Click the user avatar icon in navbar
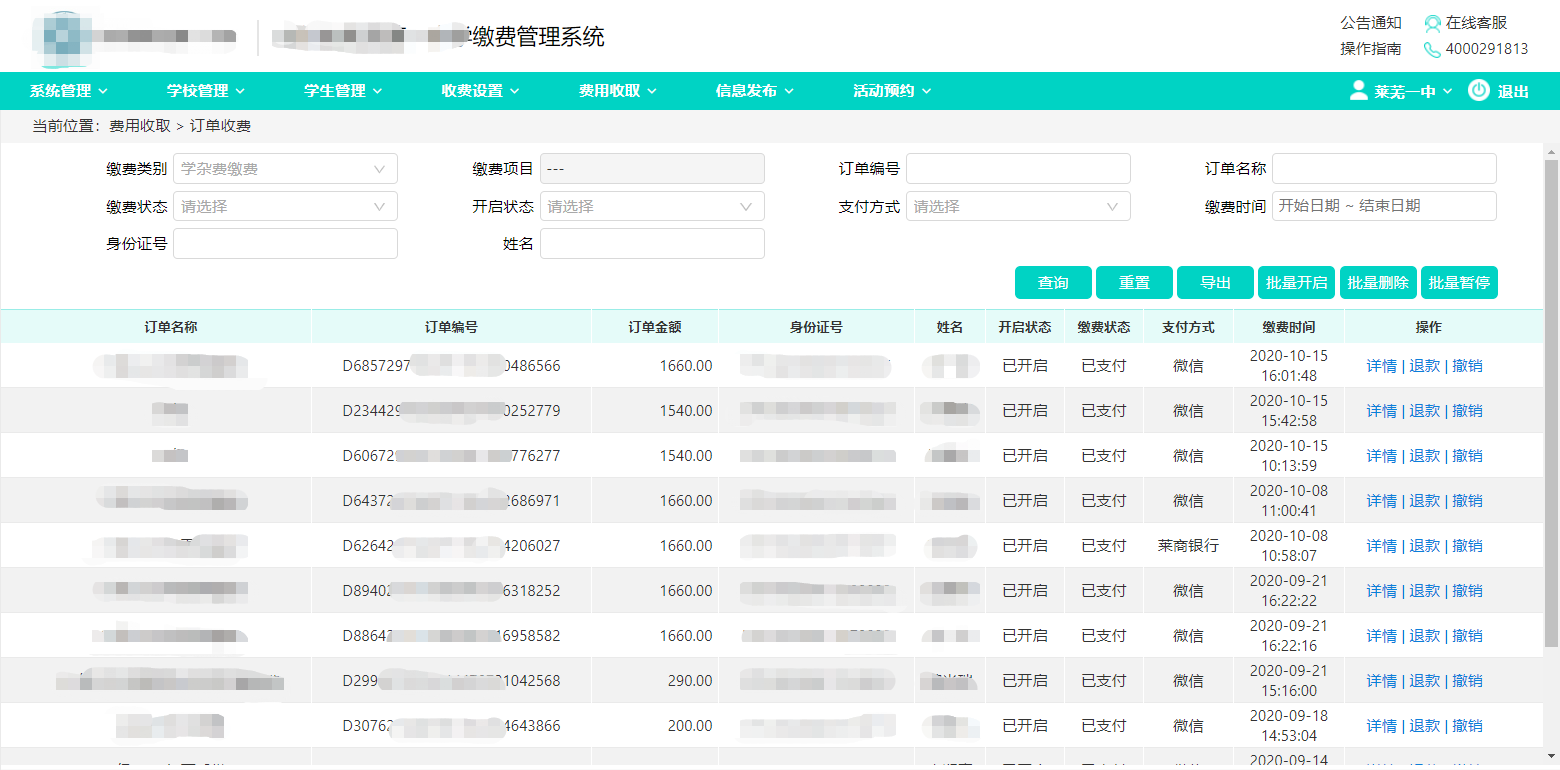Screen dimensions: 1560x770 pyautogui.click(x=1358, y=91)
